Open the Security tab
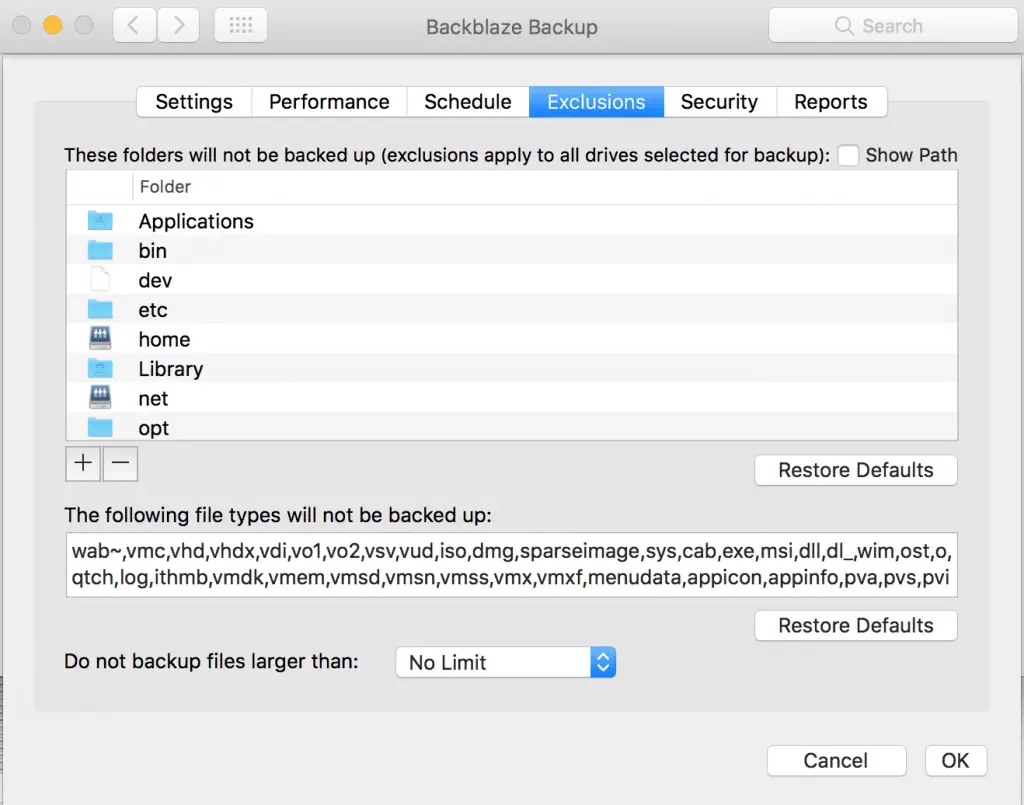This screenshot has height=805, width=1024. tap(719, 102)
